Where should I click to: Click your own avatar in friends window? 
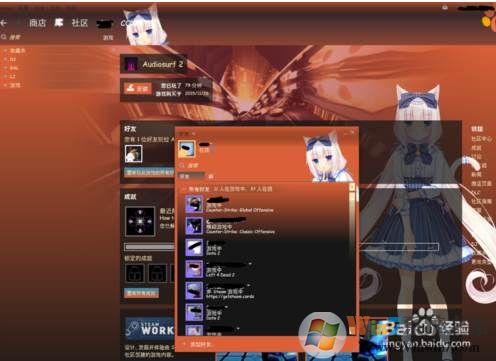pyautogui.click(x=186, y=149)
